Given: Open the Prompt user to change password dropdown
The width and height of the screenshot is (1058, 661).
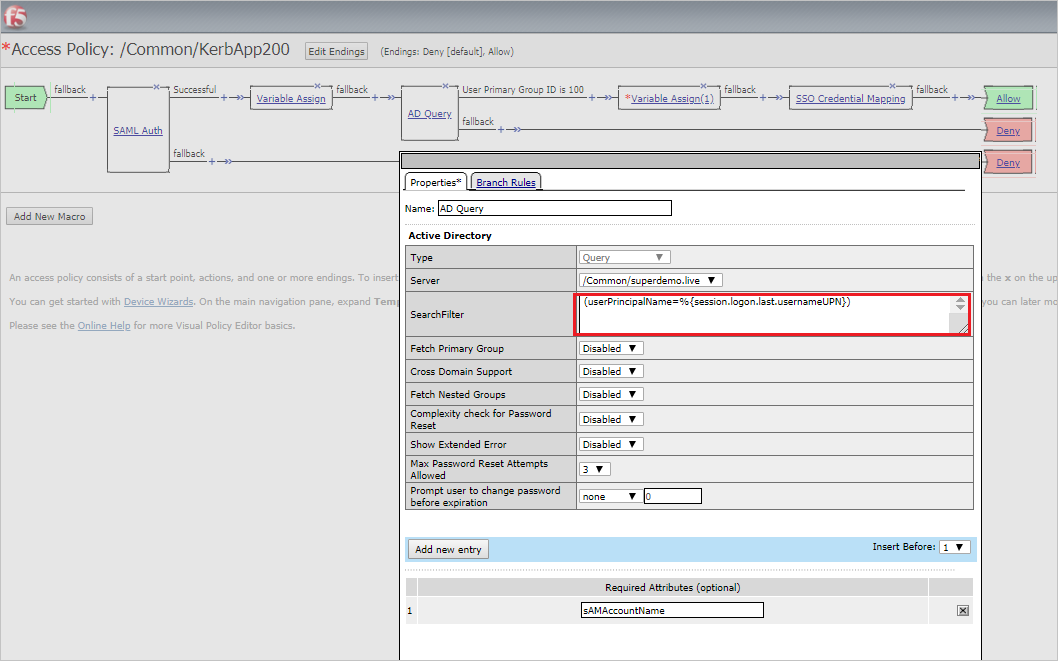Looking at the screenshot, I should [610, 496].
